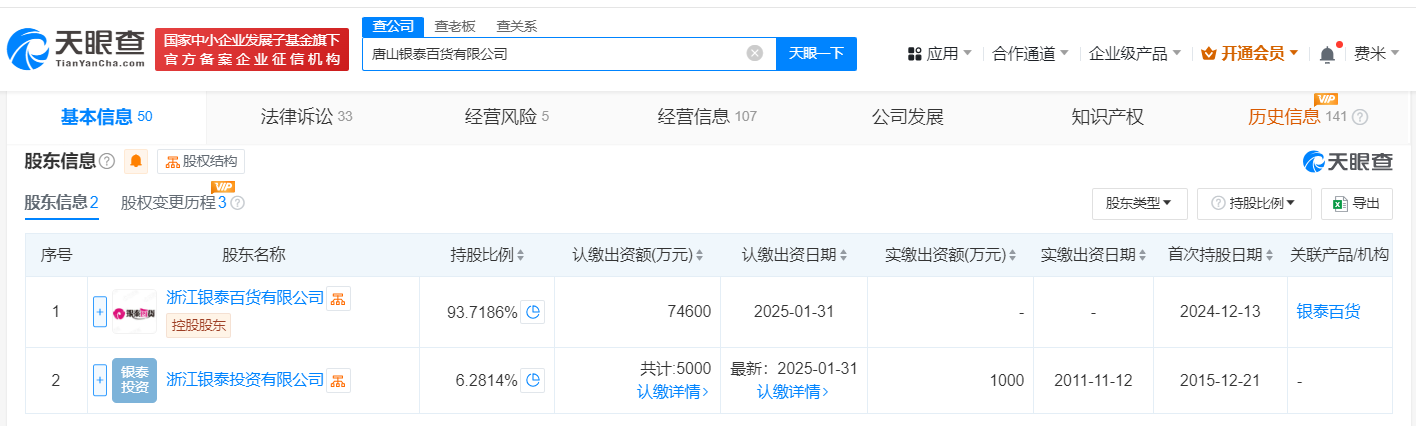1416x426 pixels.
Task: Click the 股权结构 button
Action: (201, 161)
